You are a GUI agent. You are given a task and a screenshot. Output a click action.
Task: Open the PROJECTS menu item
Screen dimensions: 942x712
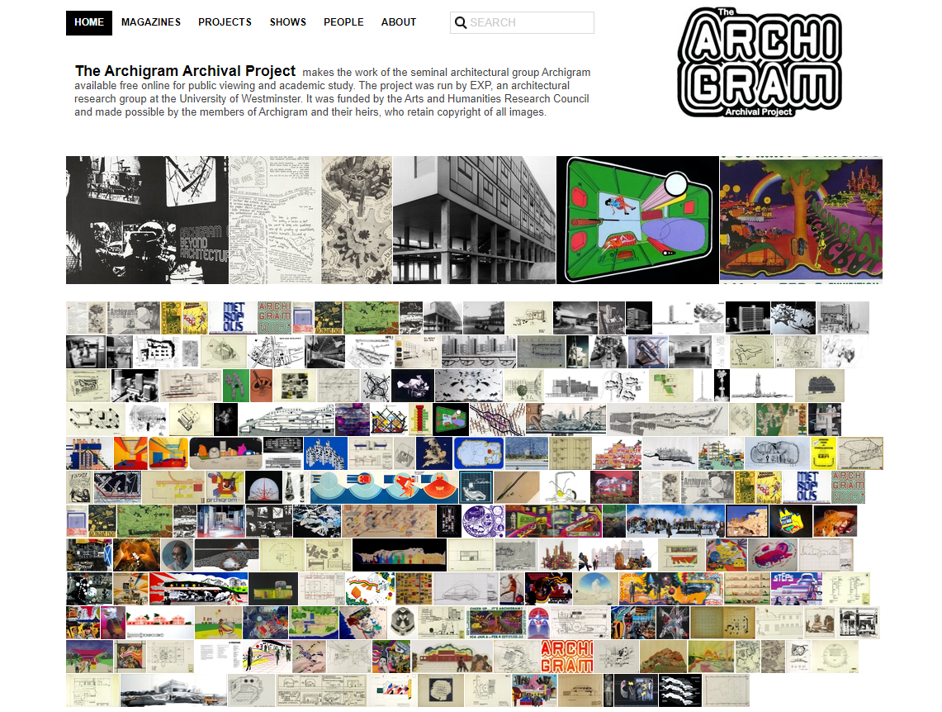(225, 22)
